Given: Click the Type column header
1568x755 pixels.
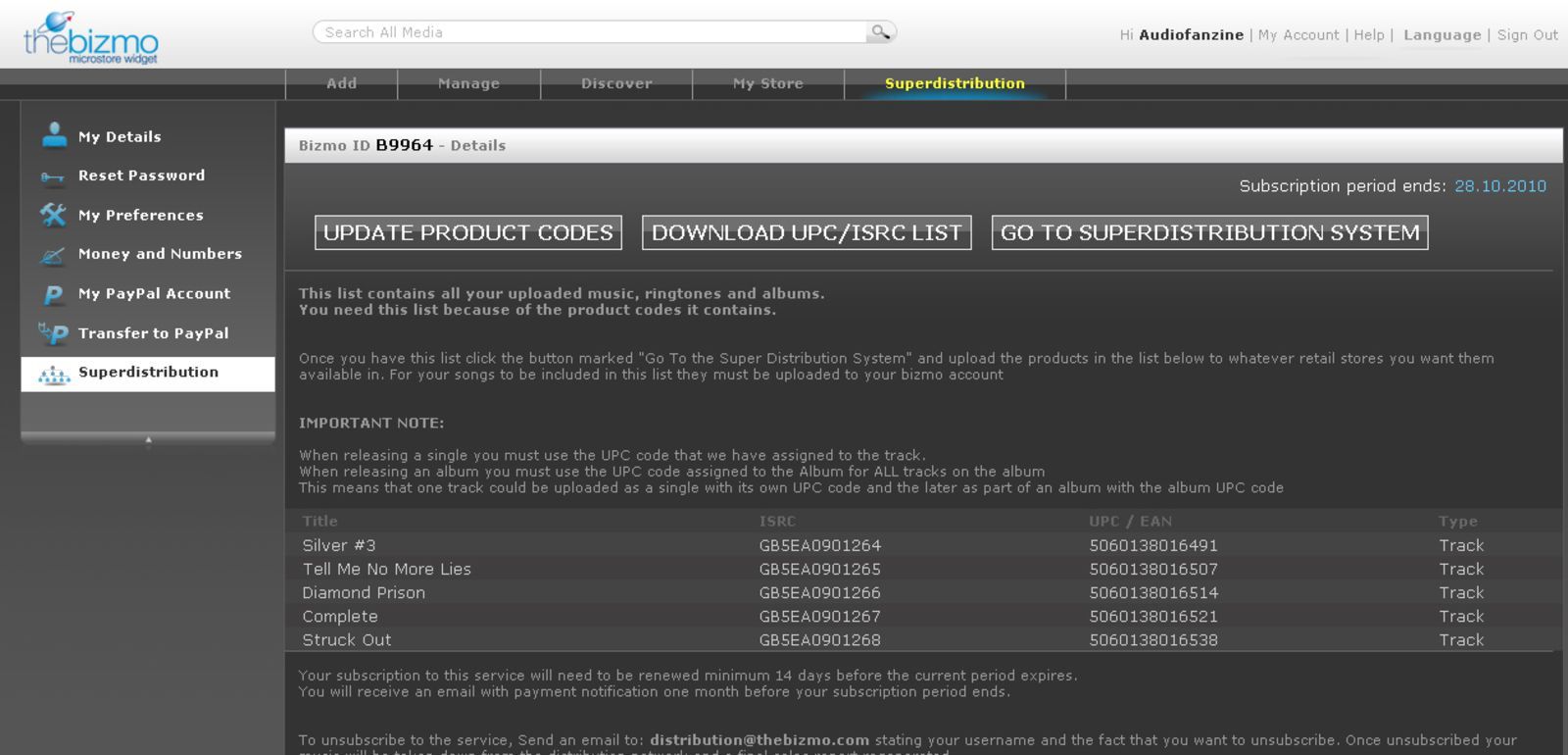Looking at the screenshot, I should coord(1458,522).
